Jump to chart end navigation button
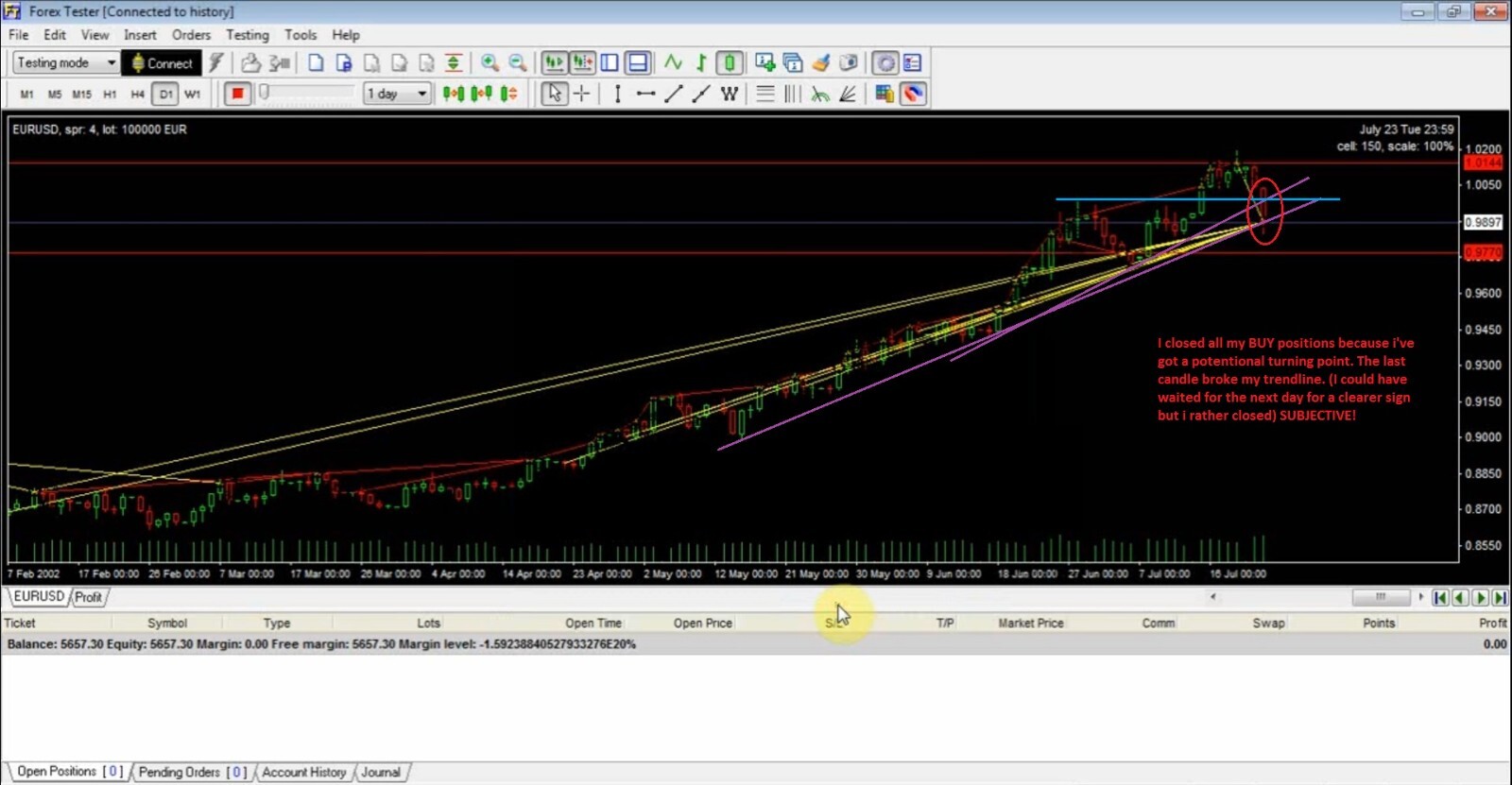1512x785 pixels. point(1500,597)
